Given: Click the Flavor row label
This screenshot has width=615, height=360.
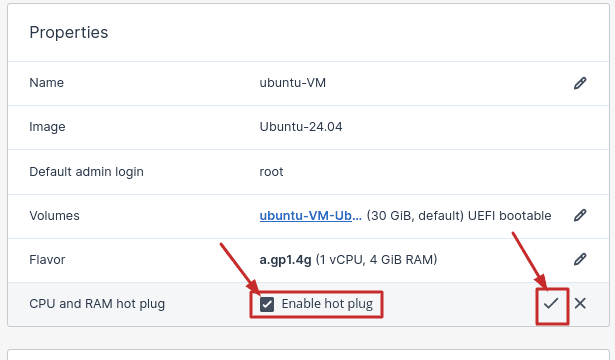Looking at the screenshot, I should [47, 260].
